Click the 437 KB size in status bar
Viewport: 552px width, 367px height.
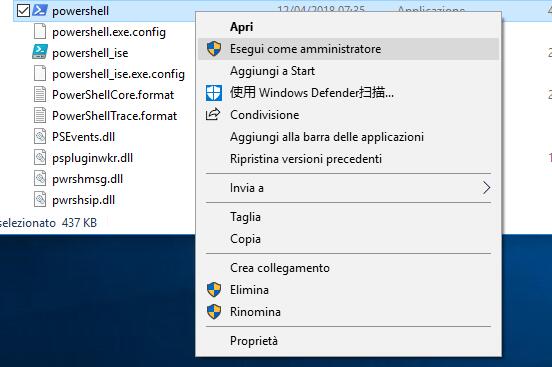click(x=79, y=223)
